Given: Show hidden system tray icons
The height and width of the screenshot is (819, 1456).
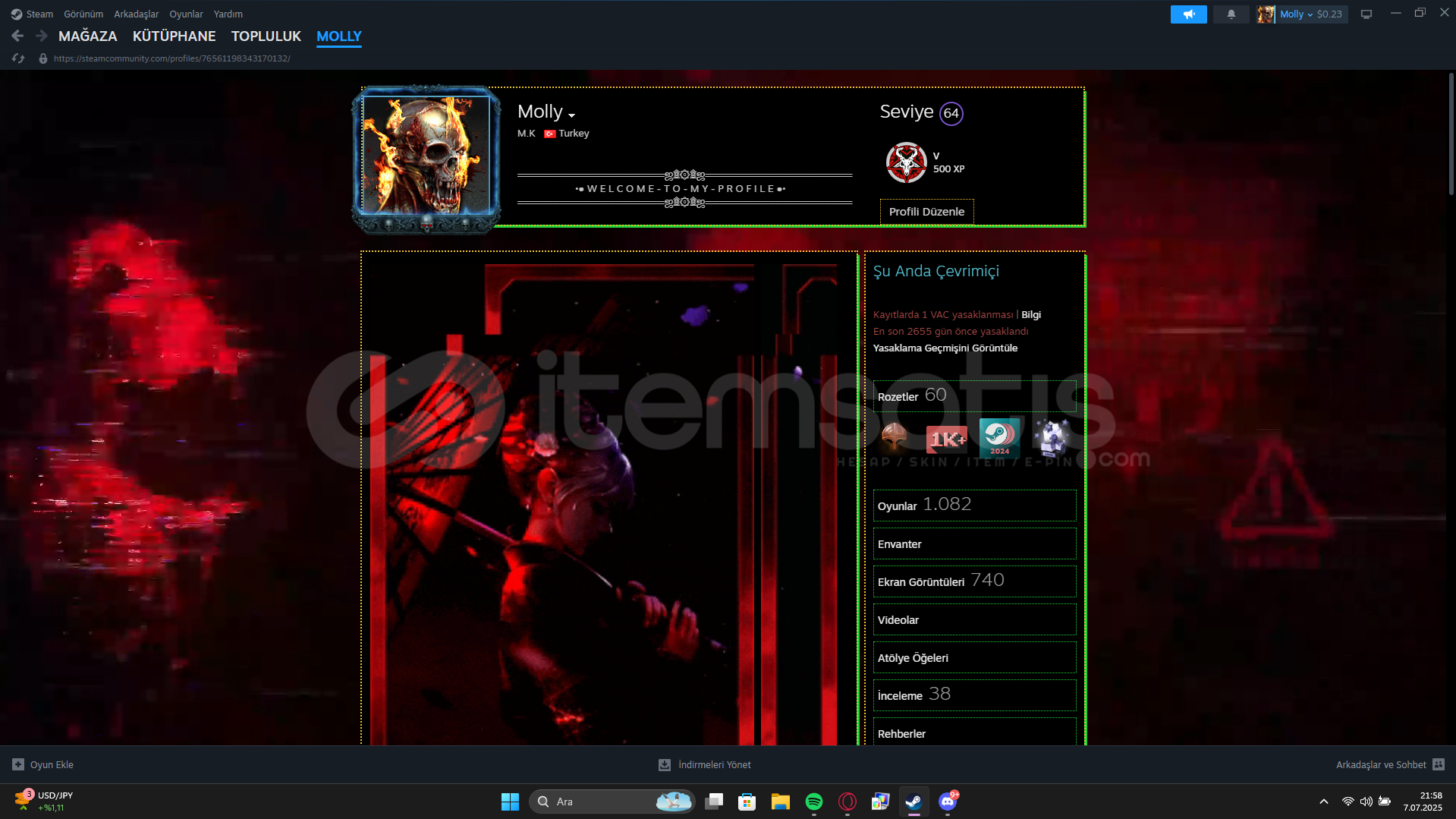Looking at the screenshot, I should coord(1323,802).
